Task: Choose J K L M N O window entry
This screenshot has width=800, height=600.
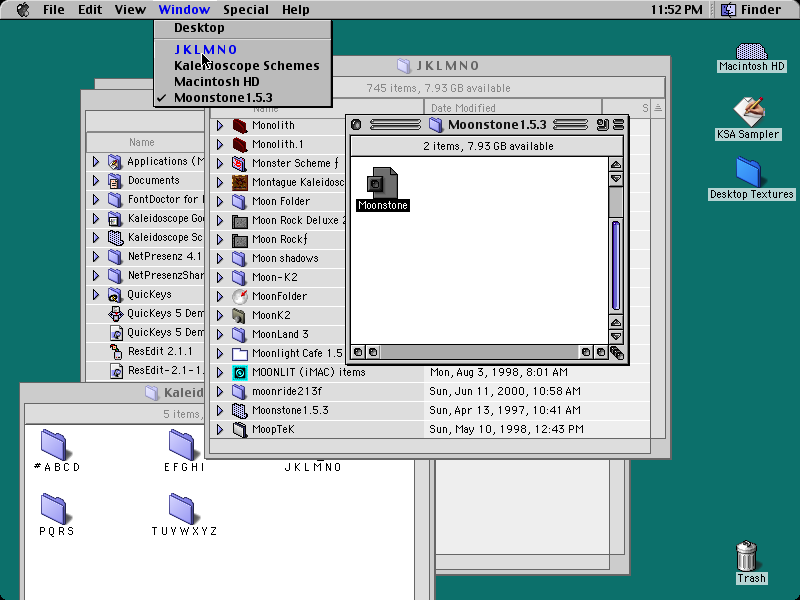Action: [x=243, y=49]
